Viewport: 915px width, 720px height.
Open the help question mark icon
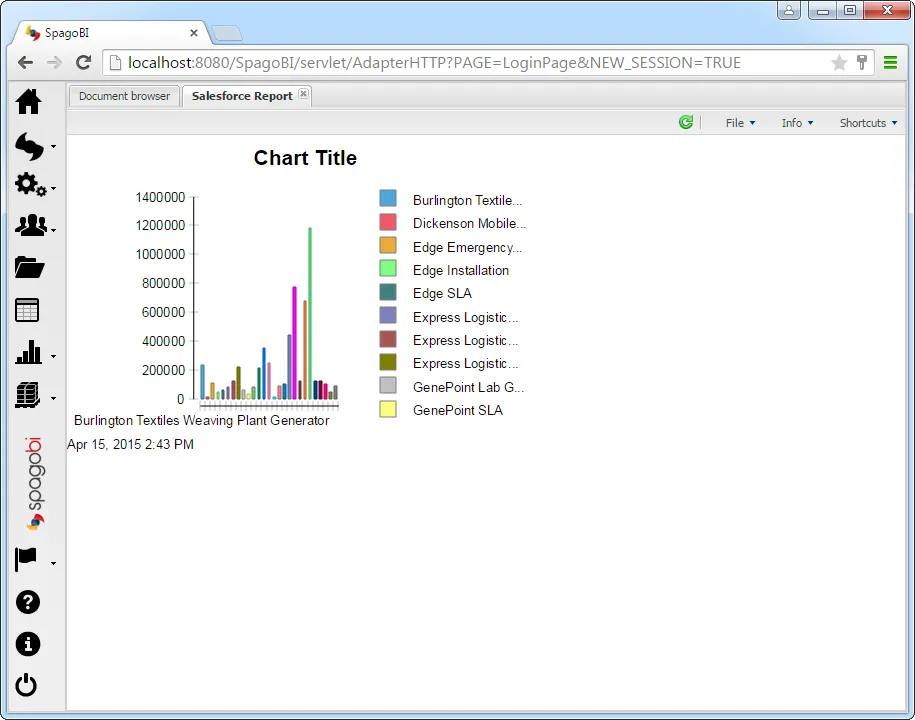tap(27, 602)
